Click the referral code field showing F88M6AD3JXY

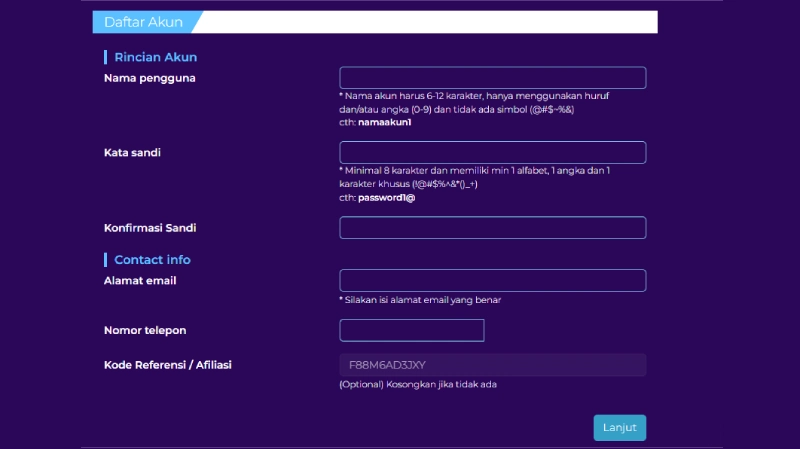492,365
